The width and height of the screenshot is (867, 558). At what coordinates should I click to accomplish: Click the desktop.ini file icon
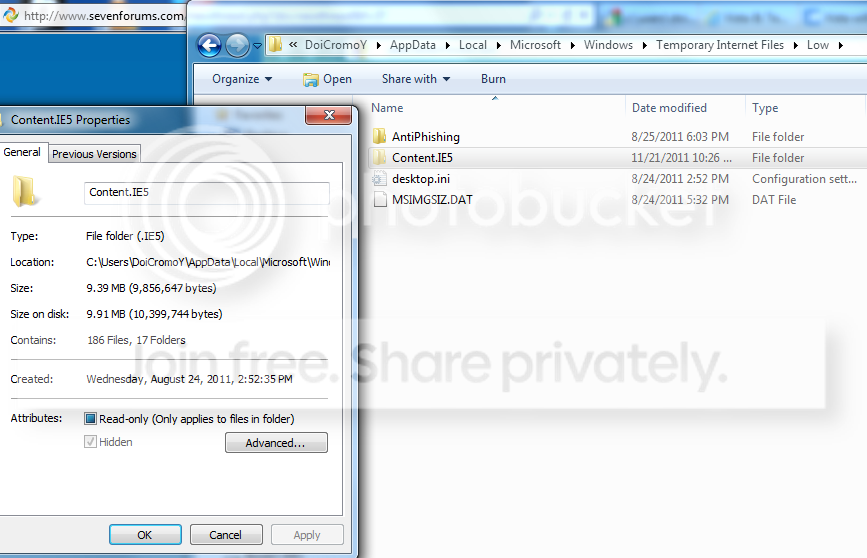379,179
